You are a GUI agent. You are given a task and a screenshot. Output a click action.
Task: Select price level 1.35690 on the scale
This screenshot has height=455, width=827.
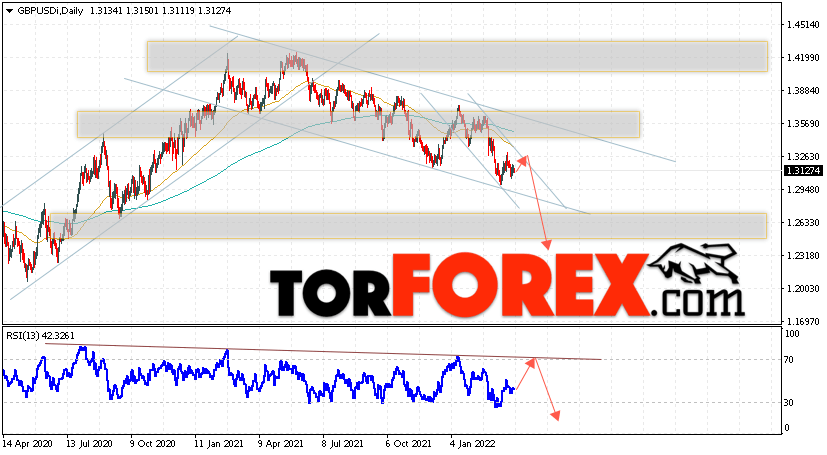tap(803, 123)
